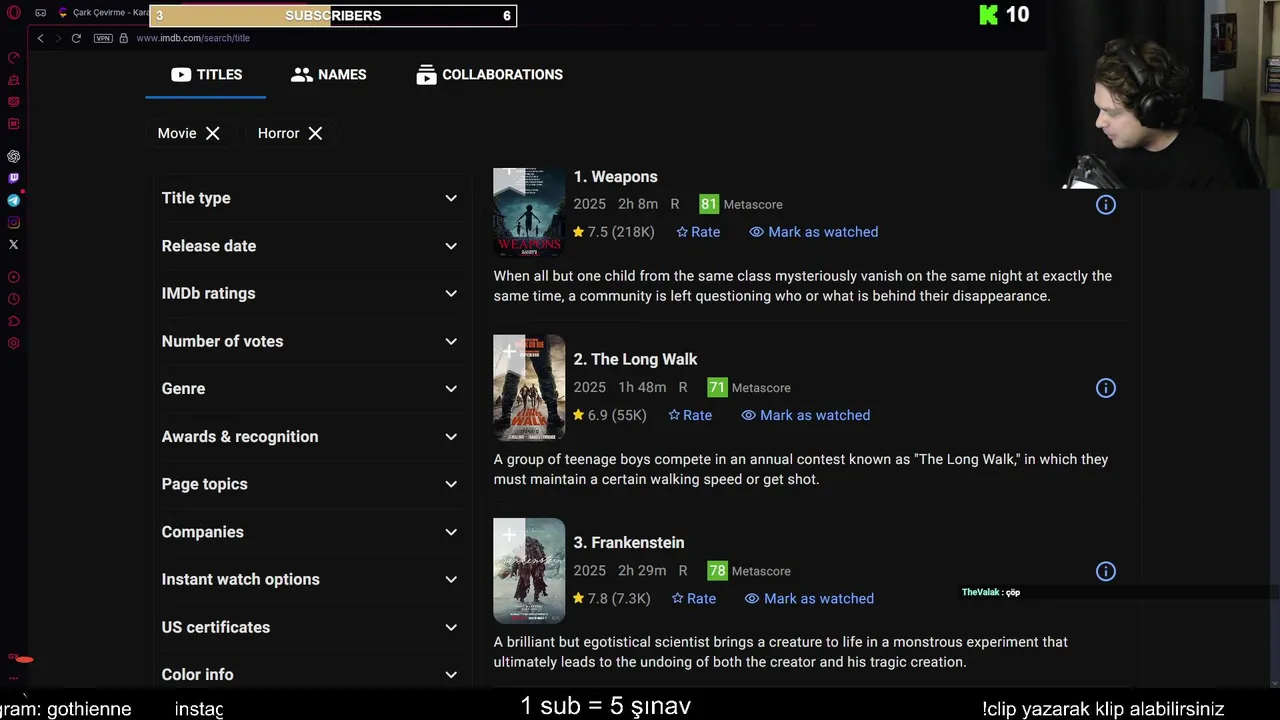Remove the Movie filter chip
The image size is (1280, 720).
pyautogui.click(x=213, y=133)
